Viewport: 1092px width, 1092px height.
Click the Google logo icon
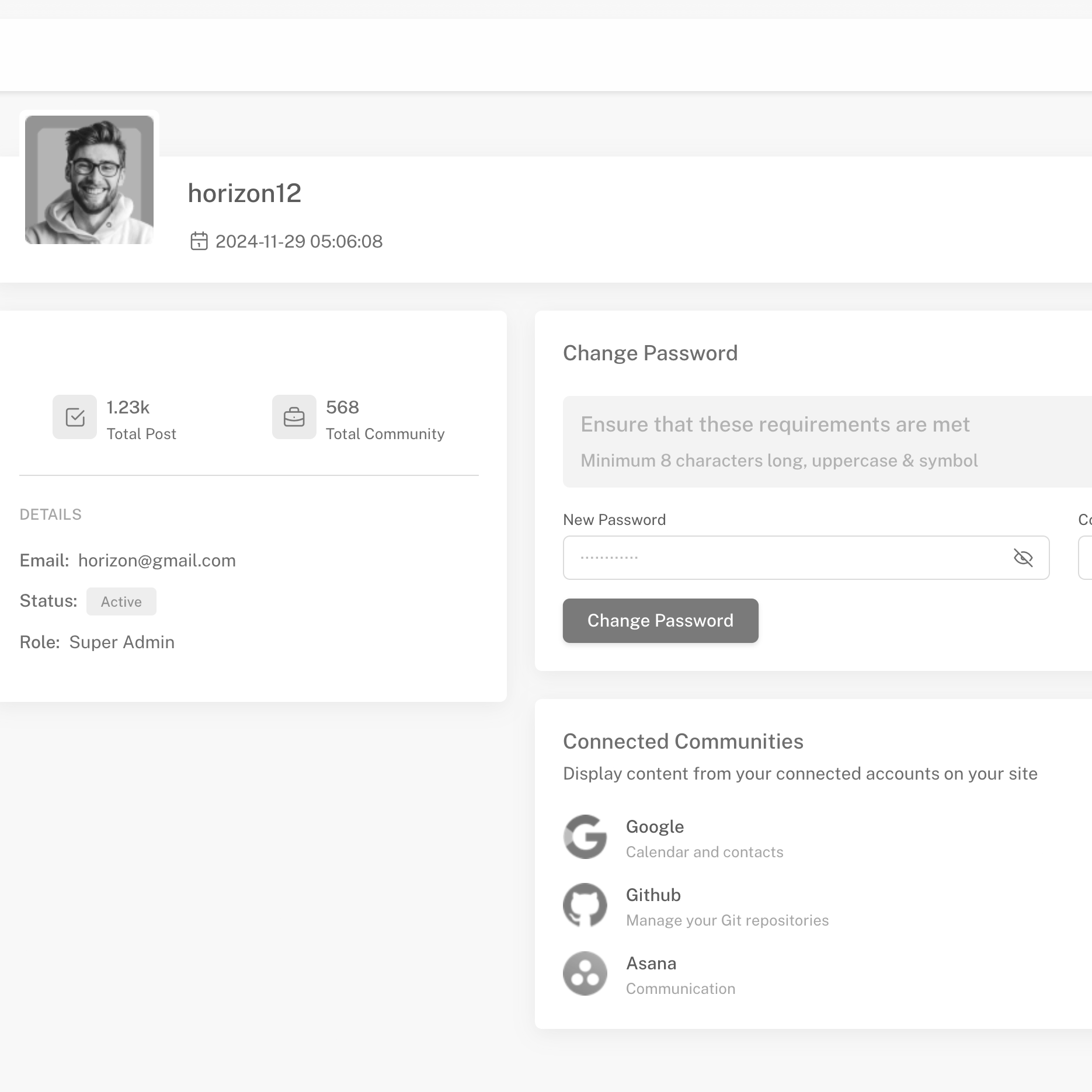[585, 837]
